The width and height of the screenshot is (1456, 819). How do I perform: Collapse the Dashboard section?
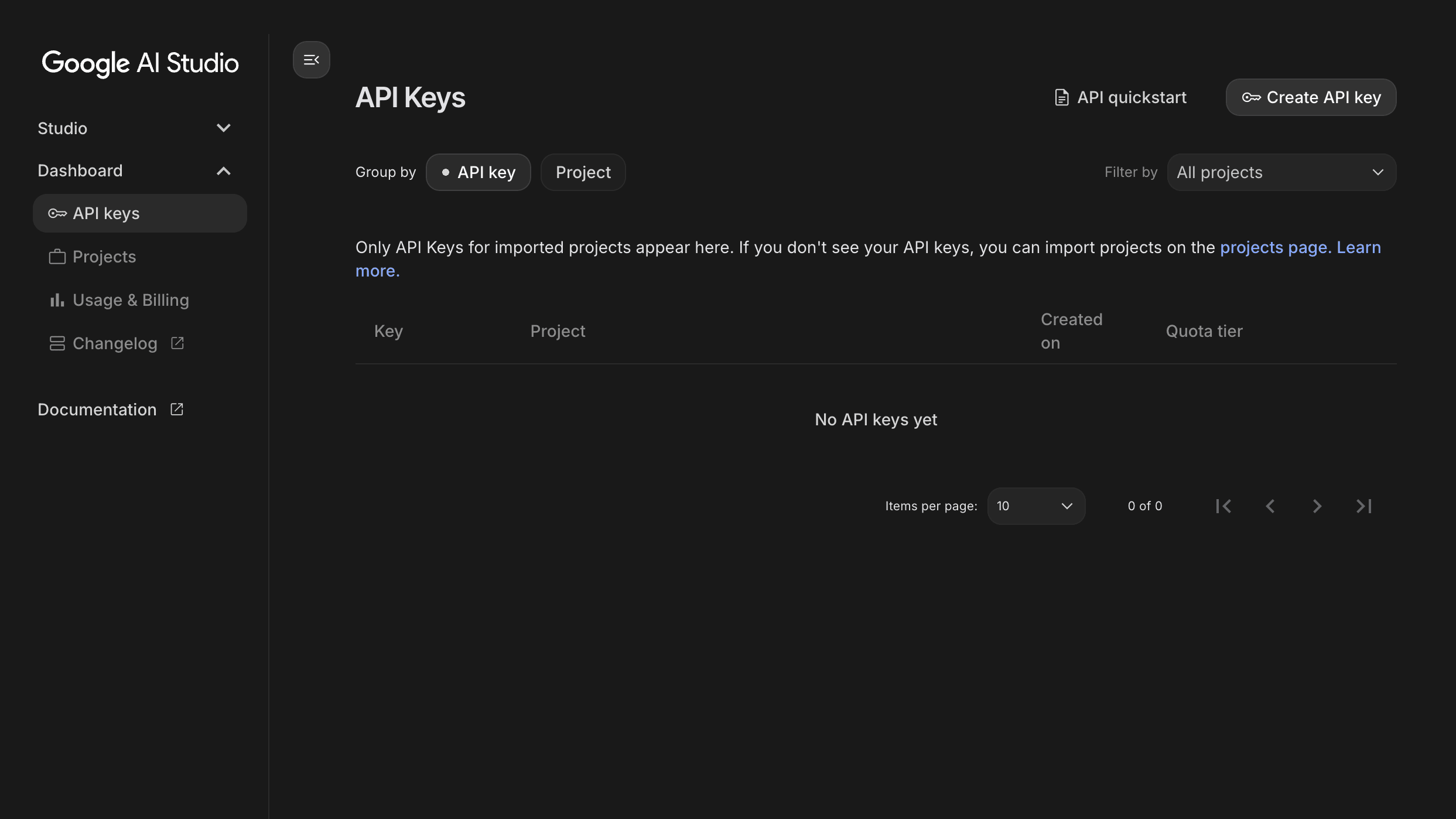[223, 170]
